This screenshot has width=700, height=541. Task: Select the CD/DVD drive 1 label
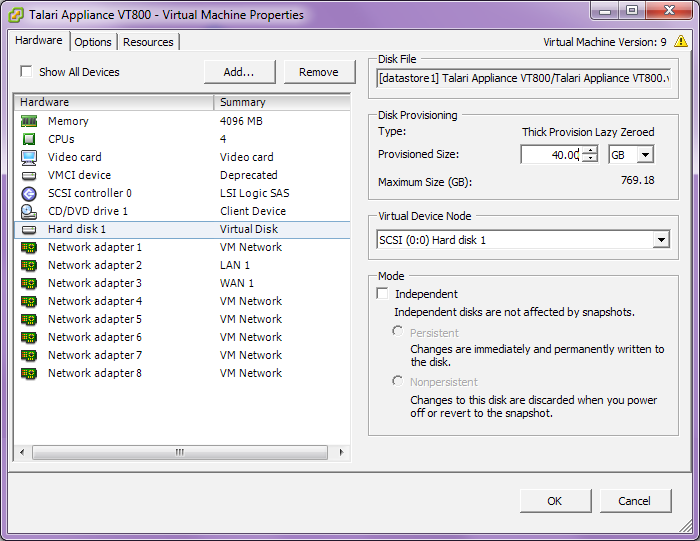coord(88,211)
